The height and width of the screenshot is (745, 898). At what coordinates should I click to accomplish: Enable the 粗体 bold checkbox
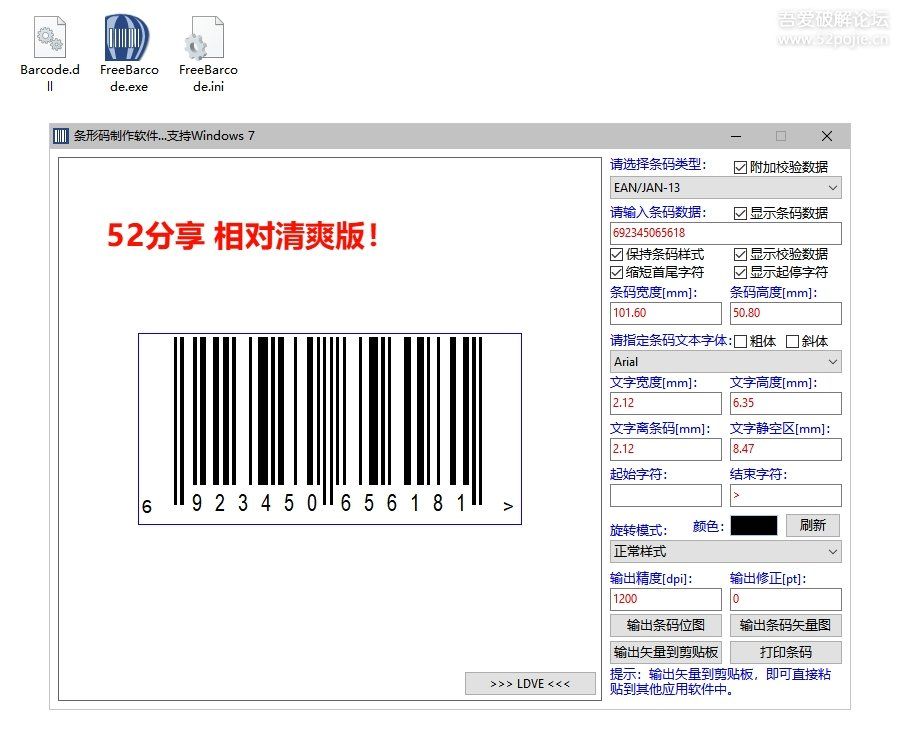[x=741, y=342]
